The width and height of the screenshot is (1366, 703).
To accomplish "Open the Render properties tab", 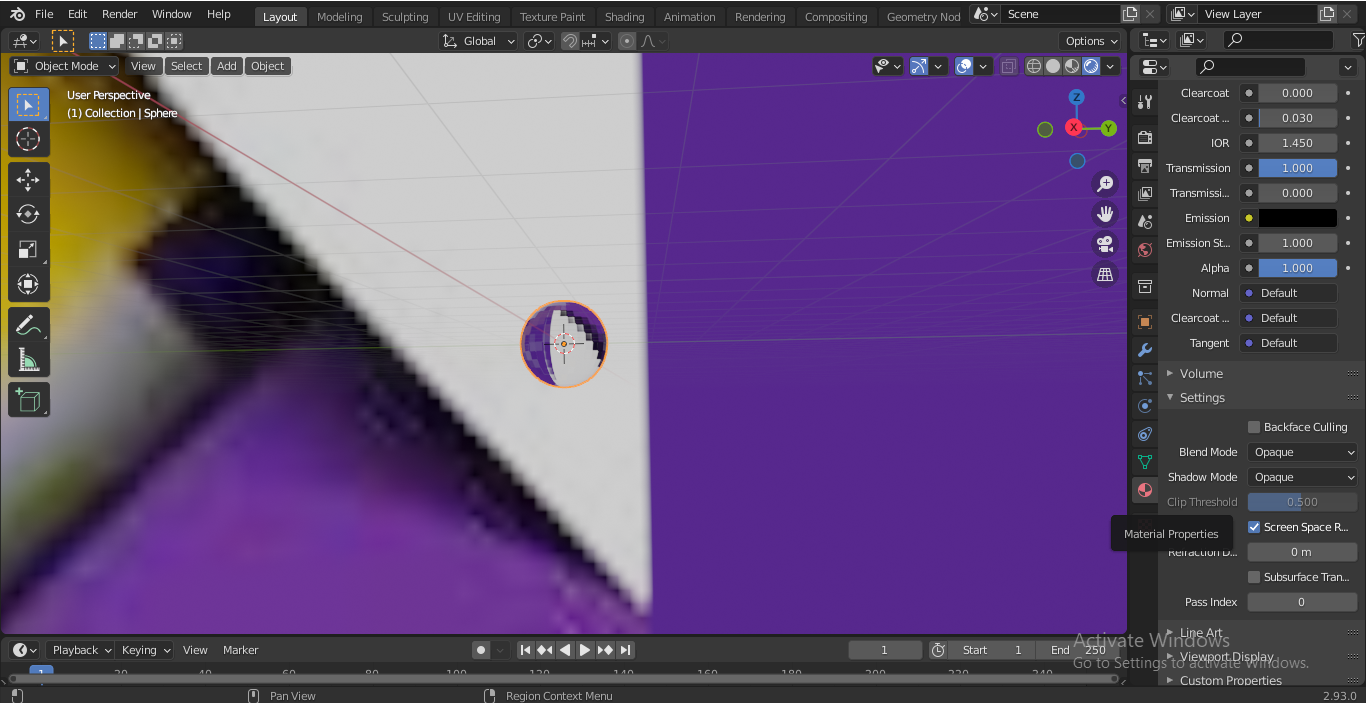I will click(1145, 137).
